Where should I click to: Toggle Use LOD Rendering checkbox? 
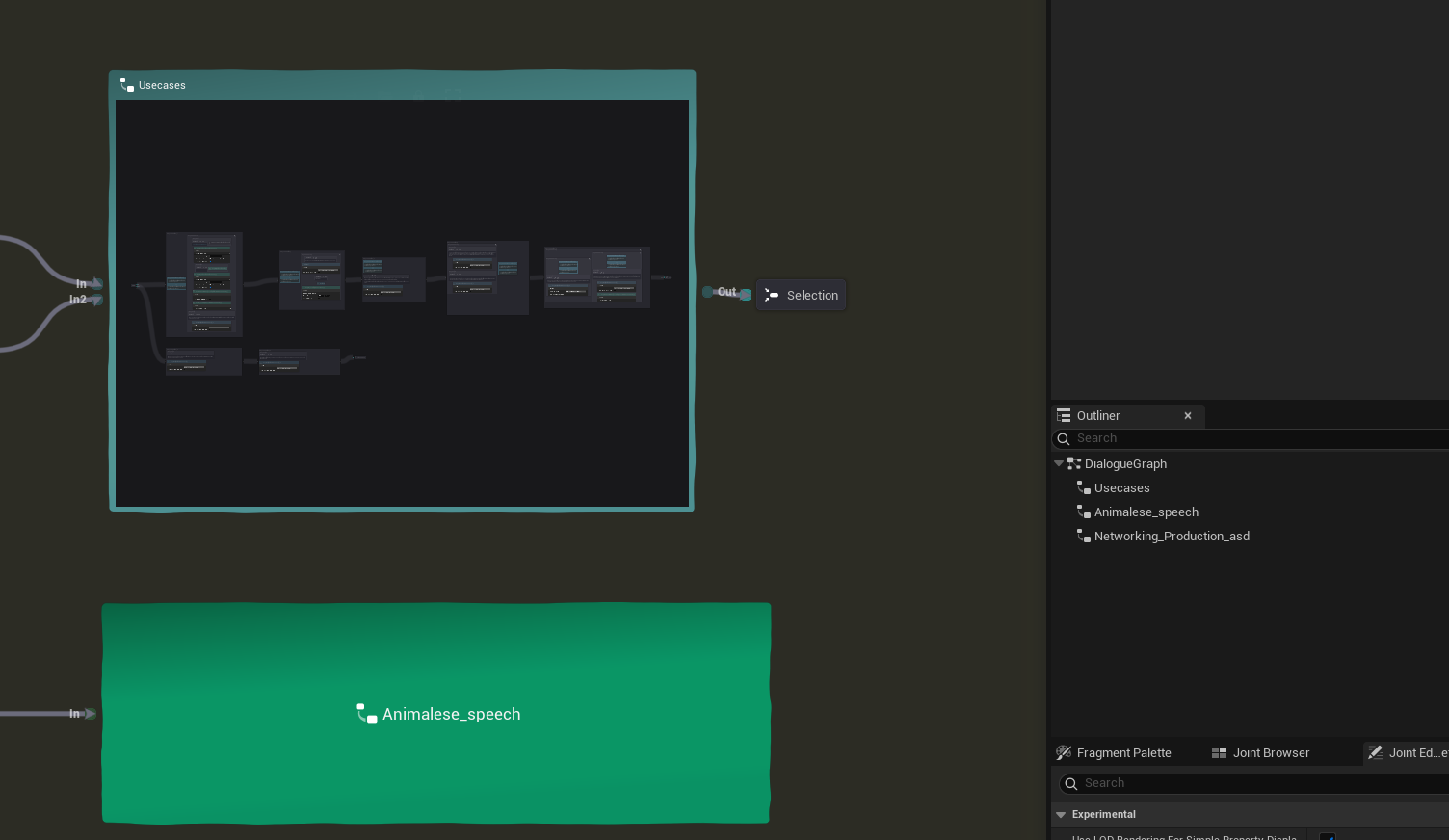tap(1327, 836)
